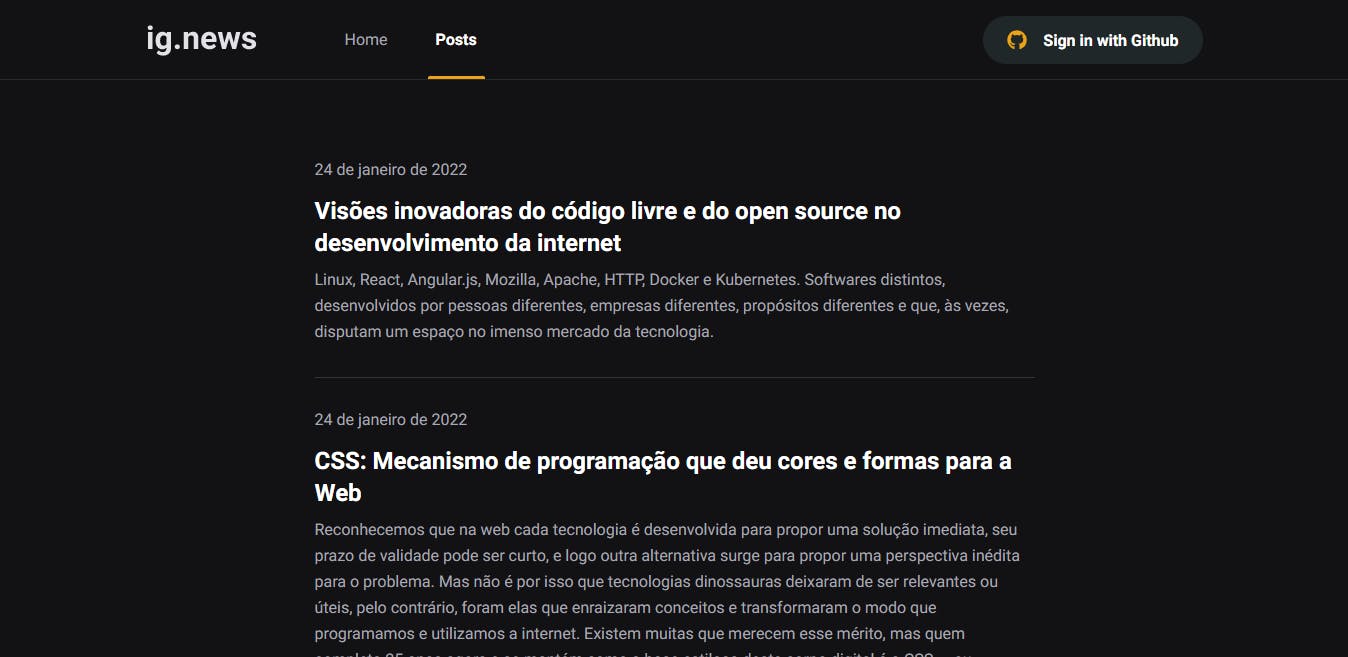Screen dimensions: 1348x657
Task: Select the Posts tab
Action: 456,40
